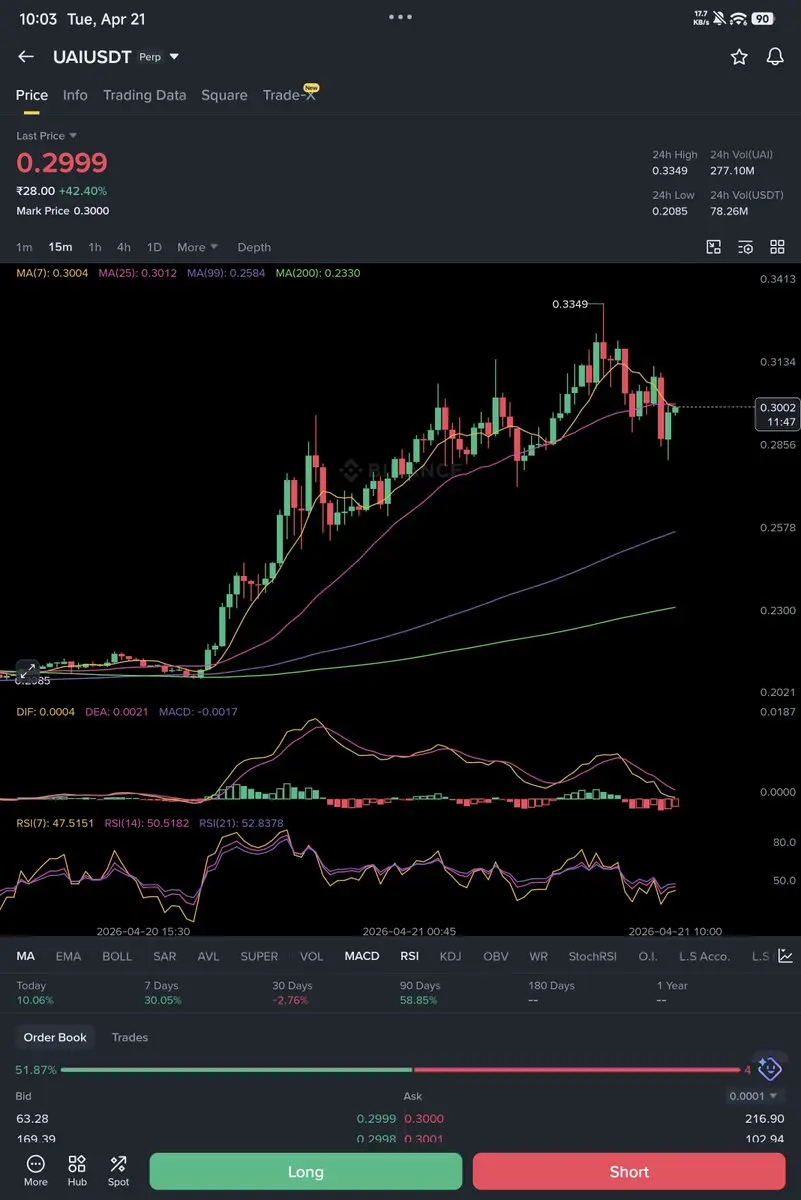This screenshot has width=801, height=1200.
Task: Toggle the WR indicator
Action: coord(539,956)
